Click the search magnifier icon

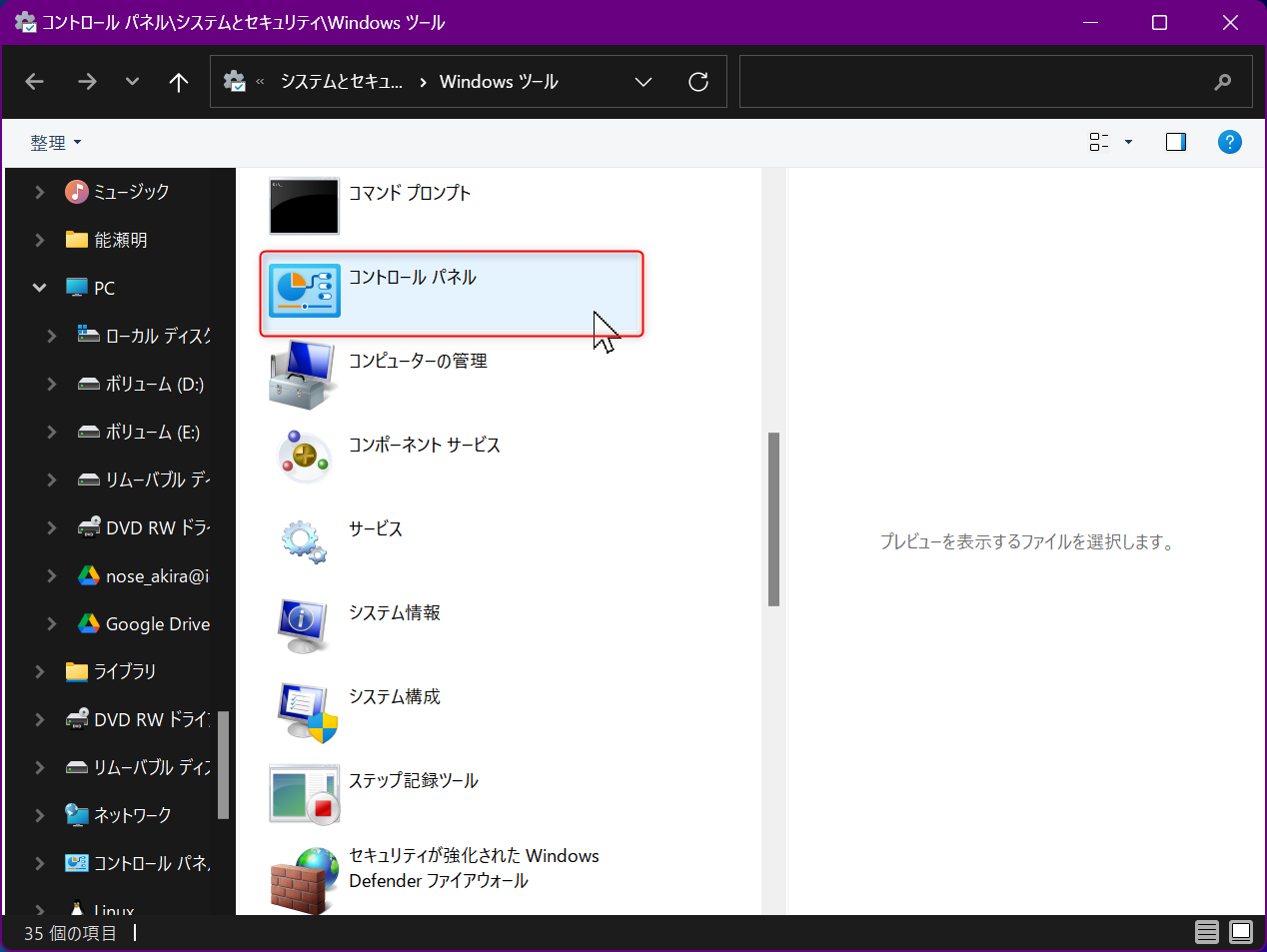(x=1223, y=82)
